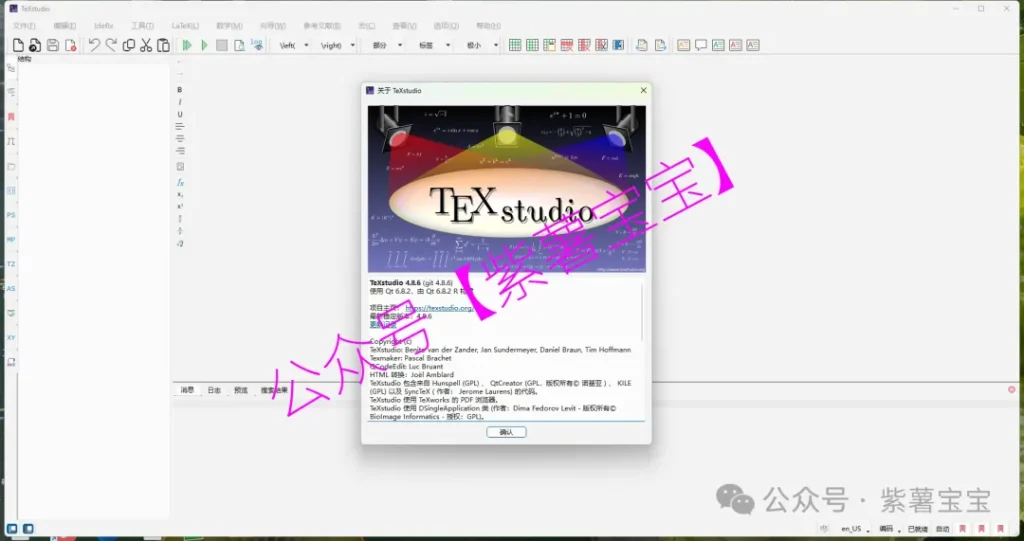
Task: Open the \left( delimiter dropdown
Action: (293, 45)
